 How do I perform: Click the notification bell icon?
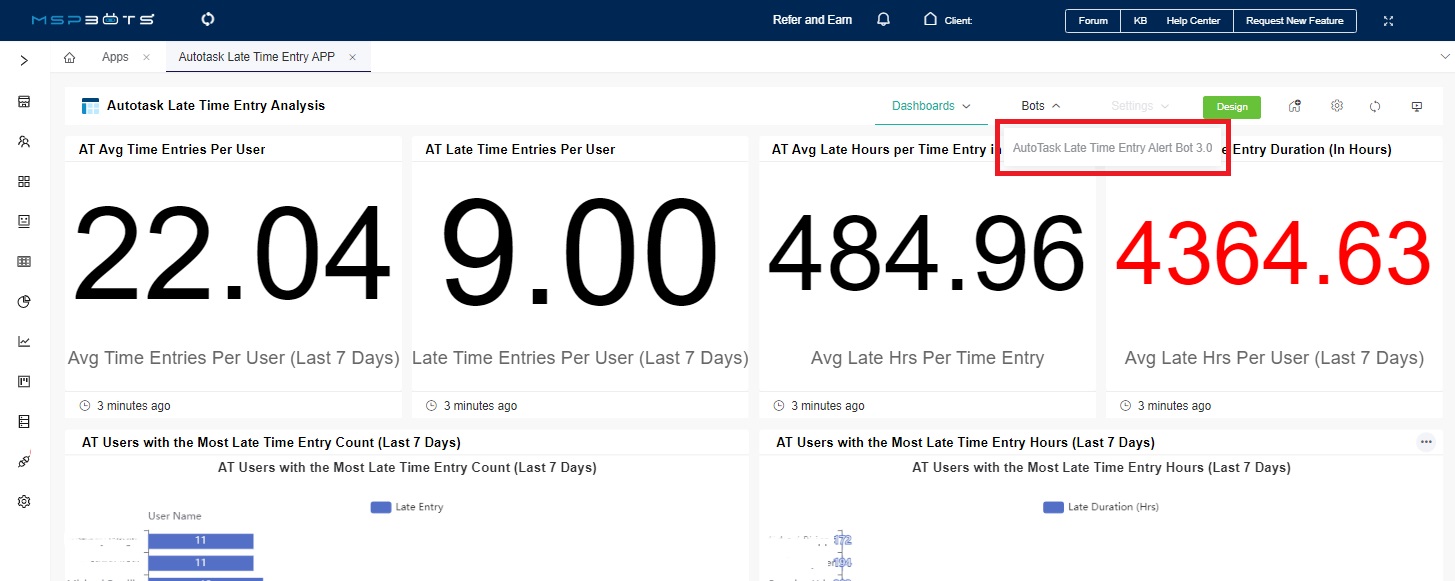coord(883,20)
